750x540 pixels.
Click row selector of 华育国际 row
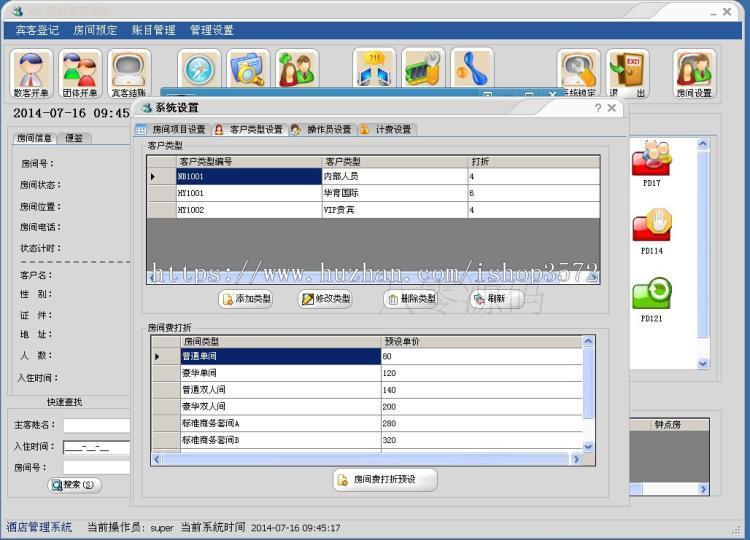(x=162, y=193)
